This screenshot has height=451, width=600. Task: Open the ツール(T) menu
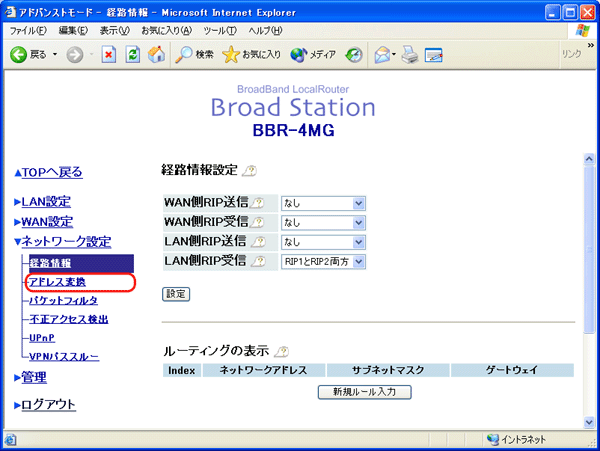pyautogui.click(x=220, y=31)
